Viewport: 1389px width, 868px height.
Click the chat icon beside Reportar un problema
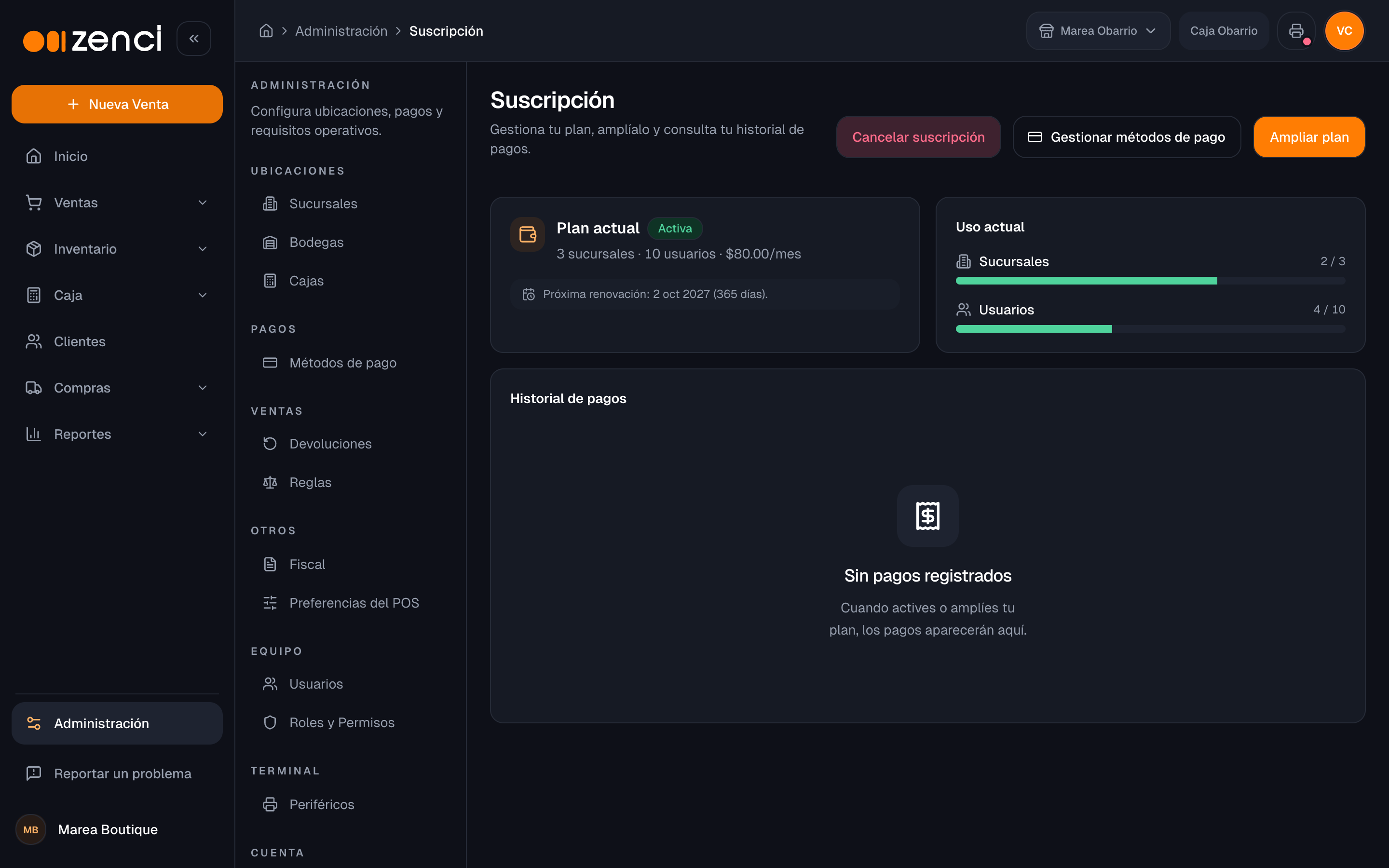pyautogui.click(x=34, y=773)
